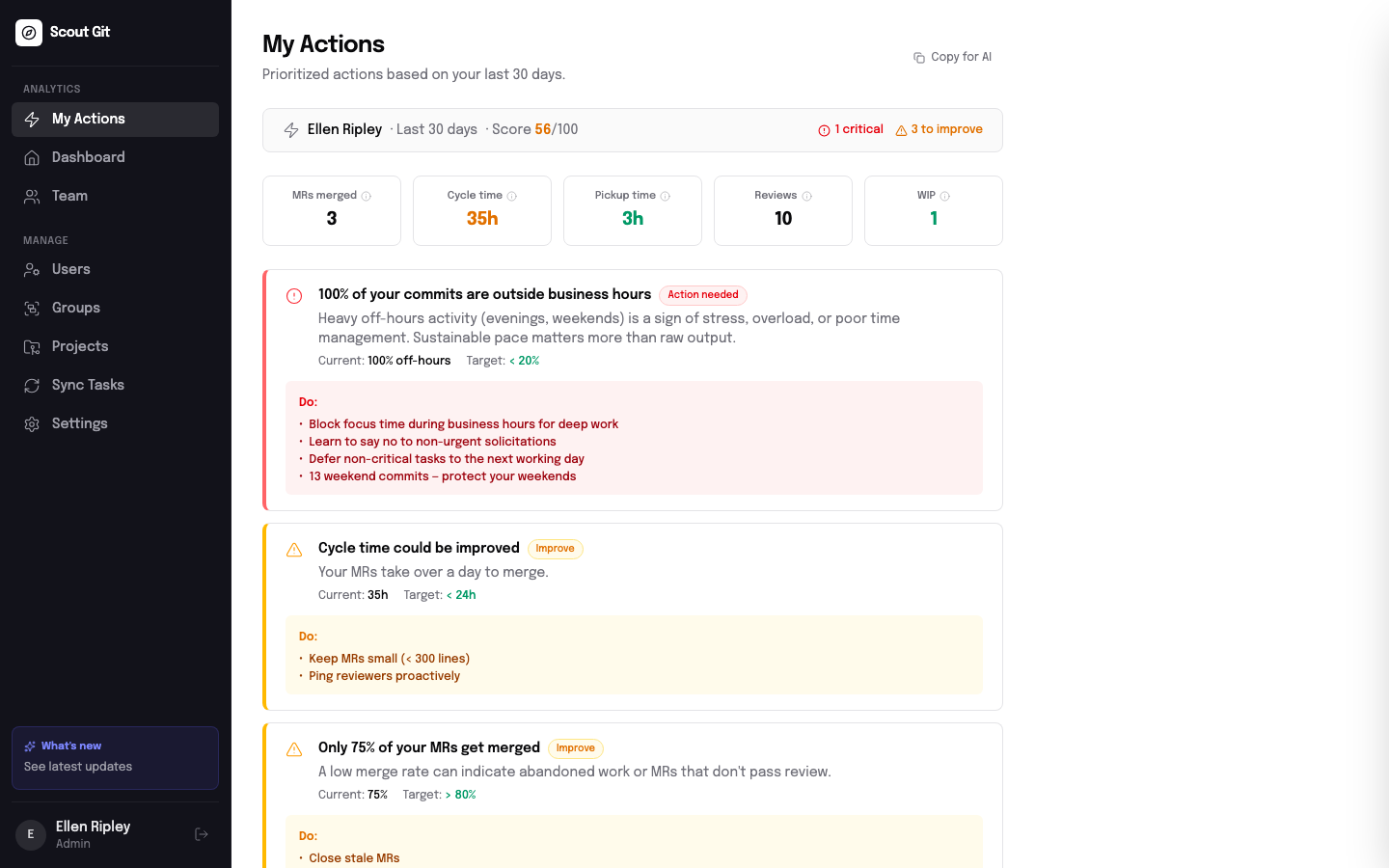The image size is (1389, 868).
Task: Click the Copy for AI clipboard icon
Action: click(917, 57)
